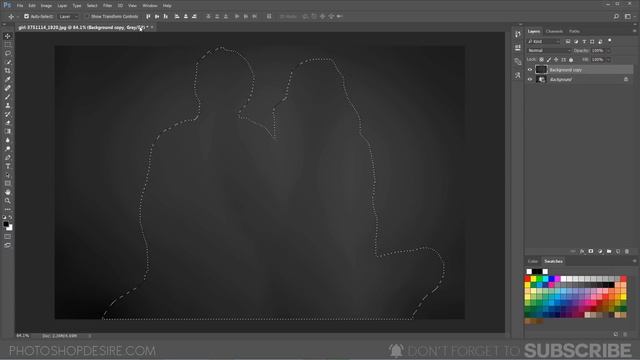The height and width of the screenshot is (360, 640).
Task: Select the Rectangle shape tool
Action: click(x=8, y=184)
